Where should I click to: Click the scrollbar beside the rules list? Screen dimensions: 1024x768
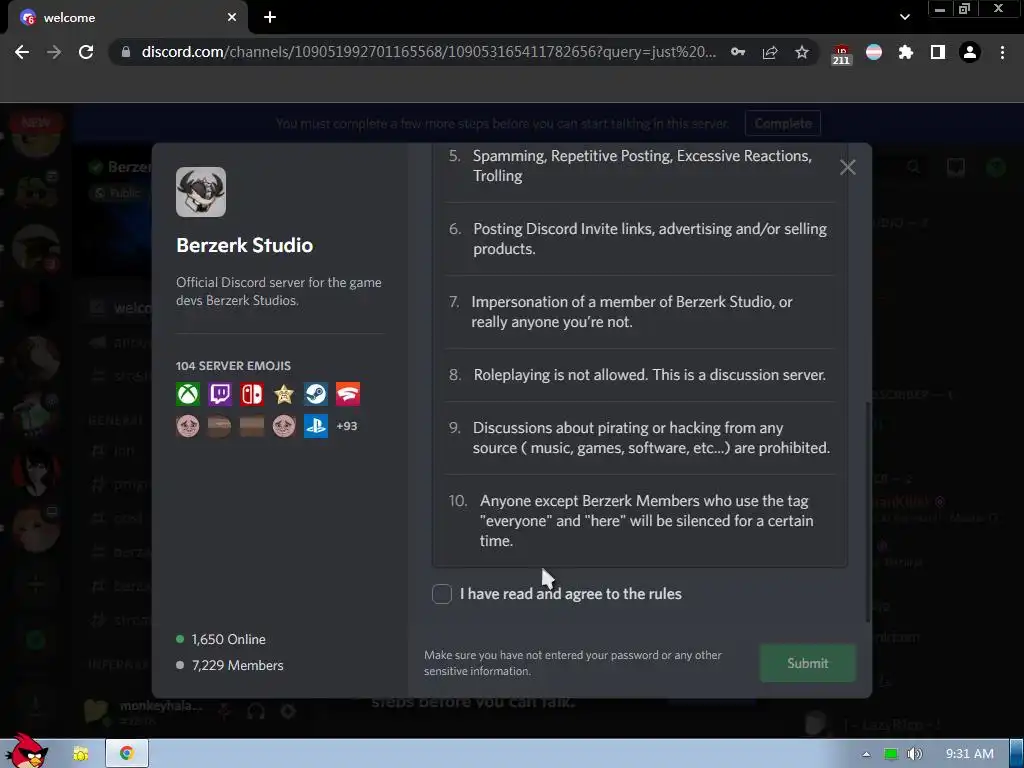click(868, 511)
